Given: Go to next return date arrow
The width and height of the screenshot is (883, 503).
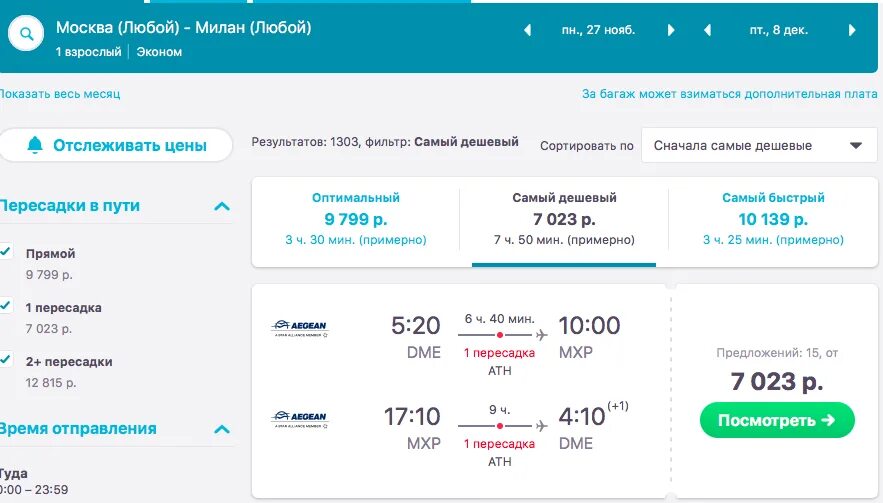Looking at the screenshot, I should [852, 30].
